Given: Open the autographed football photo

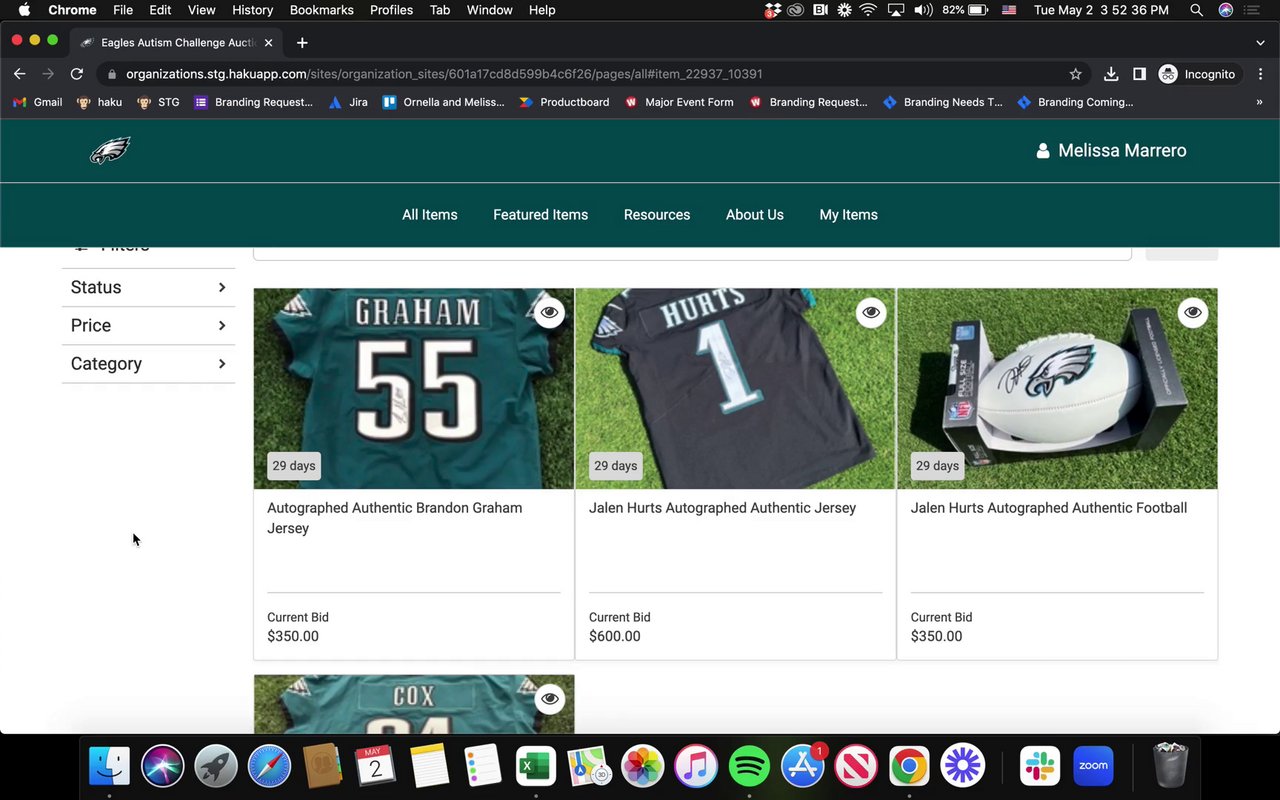Looking at the screenshot, I should click(1057, 389).
